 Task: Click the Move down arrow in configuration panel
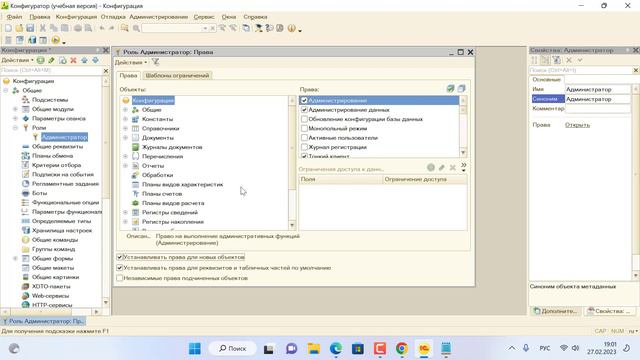[x=96, y=60]
